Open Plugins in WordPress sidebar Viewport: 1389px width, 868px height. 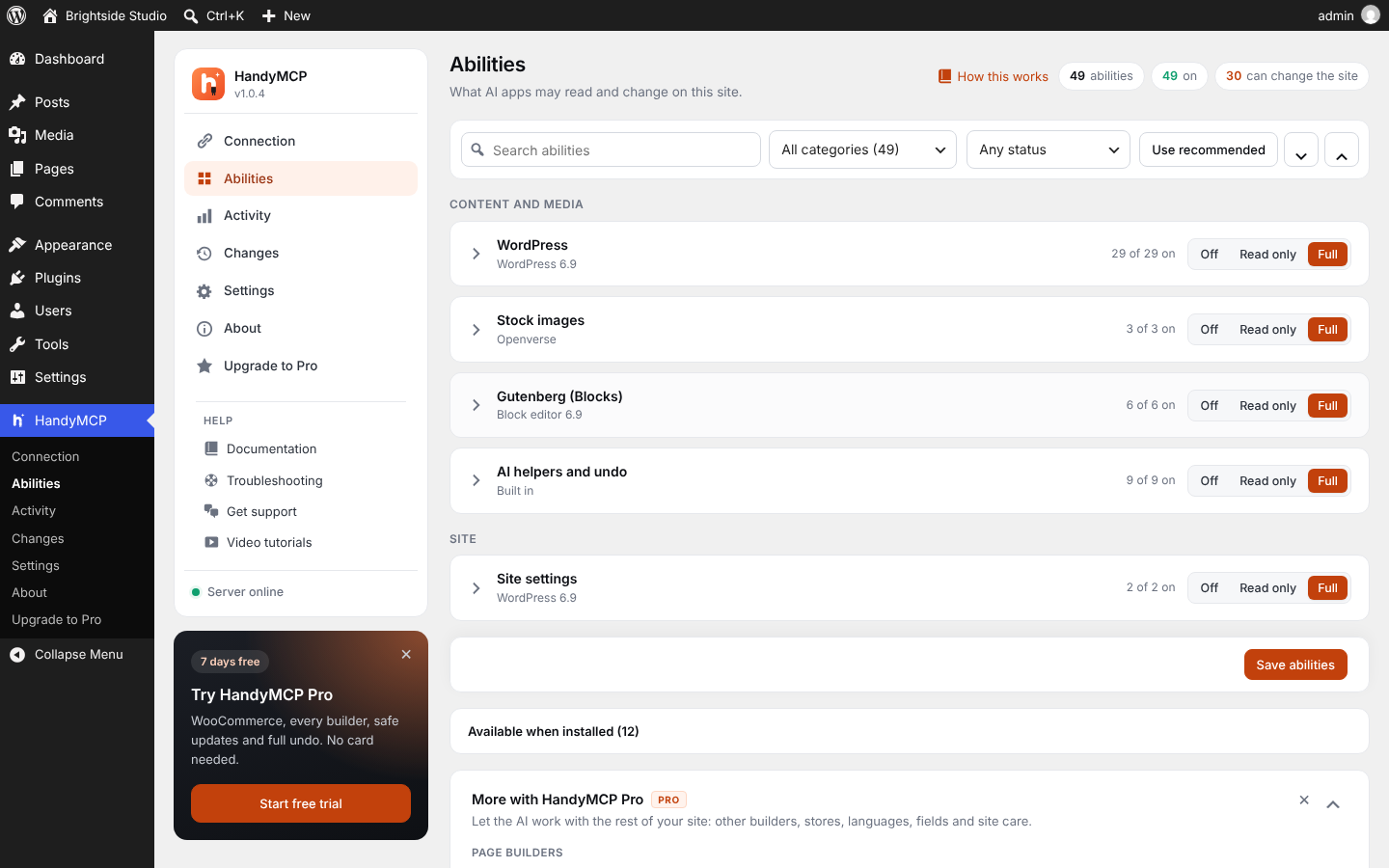click(x=77, y=278)
